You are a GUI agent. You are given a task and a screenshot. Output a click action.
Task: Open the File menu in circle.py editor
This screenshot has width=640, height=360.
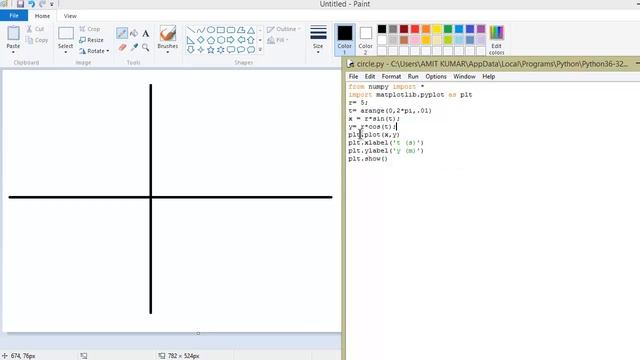[x=353, y=76]
